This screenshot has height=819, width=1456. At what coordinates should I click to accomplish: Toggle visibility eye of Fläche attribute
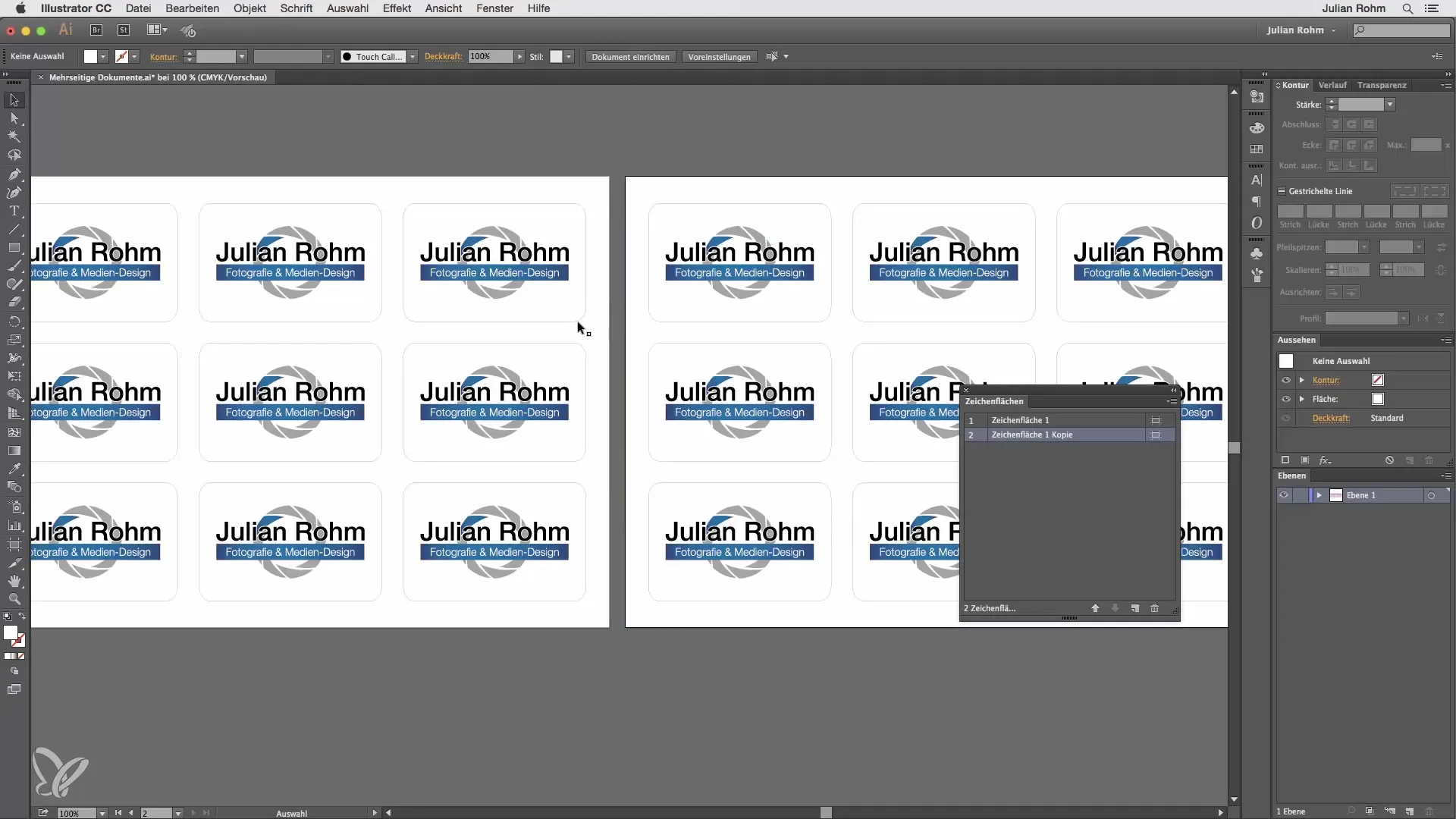1286,399
